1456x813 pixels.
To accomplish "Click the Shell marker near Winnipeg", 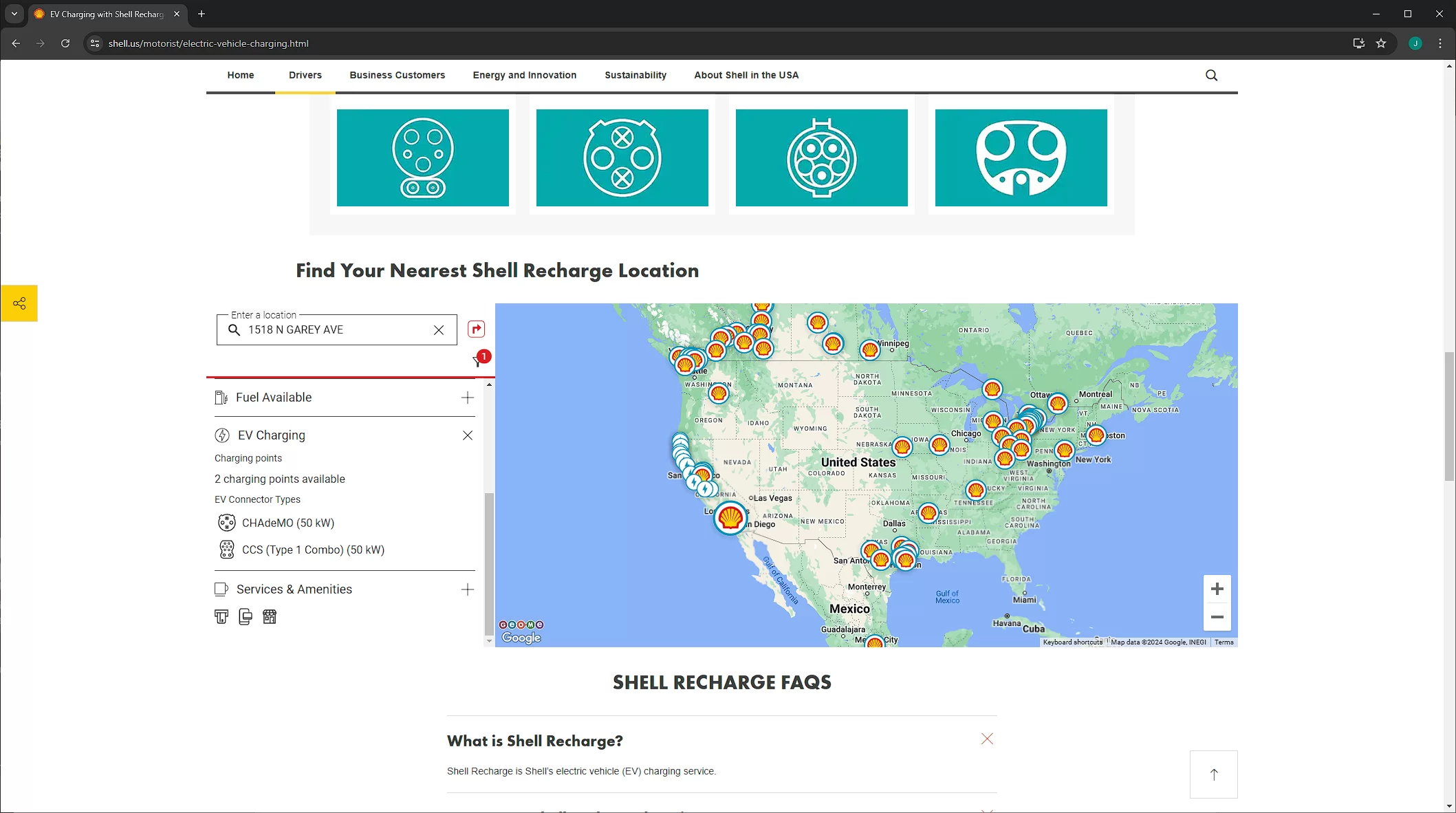I will (x=870, y=350).
